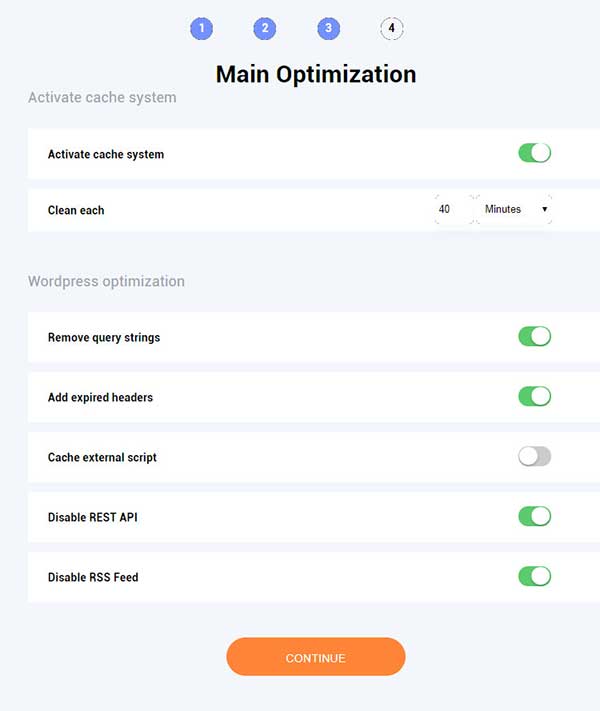The width and height of the screenshot is (600, 711).
Task: Turn off the Activate cache system switch
Action: pyautogui.click(x=534, y=153)
